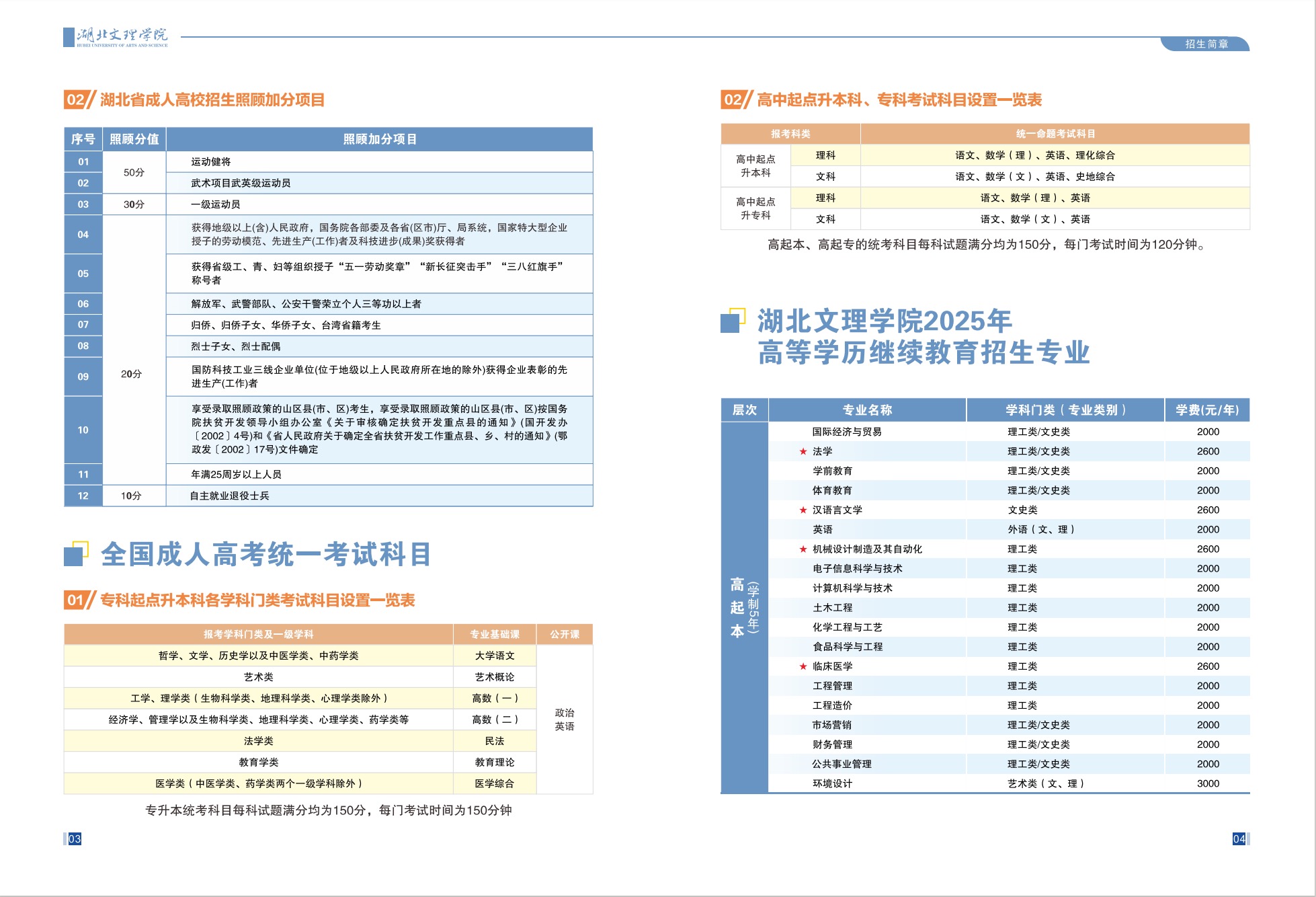Image resolution: width=1316 pixels, height=897 pixels.
Task: Select the 环境设计 major
Action: 832,783
